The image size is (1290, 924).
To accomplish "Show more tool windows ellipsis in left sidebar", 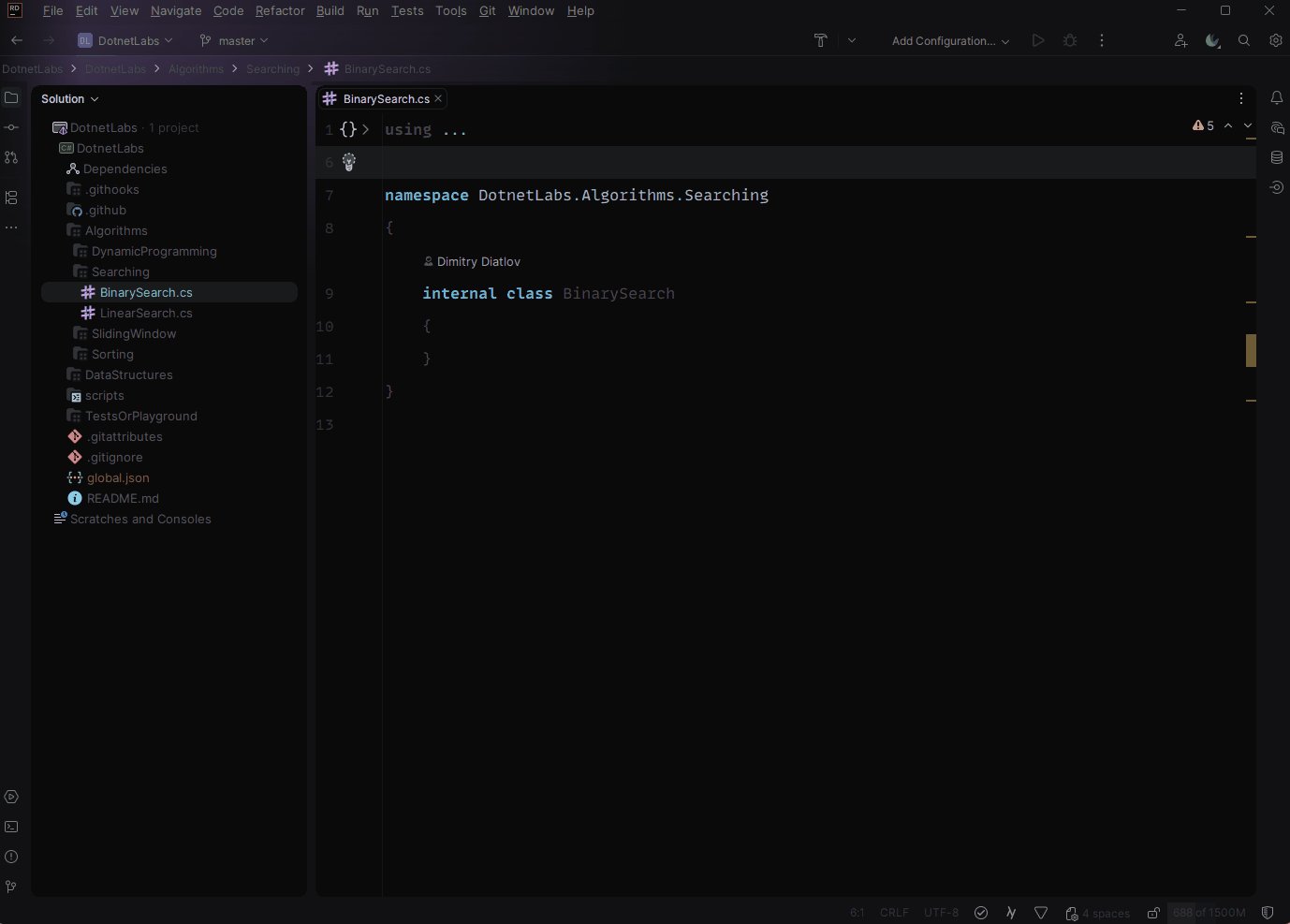I will [11, 227].
